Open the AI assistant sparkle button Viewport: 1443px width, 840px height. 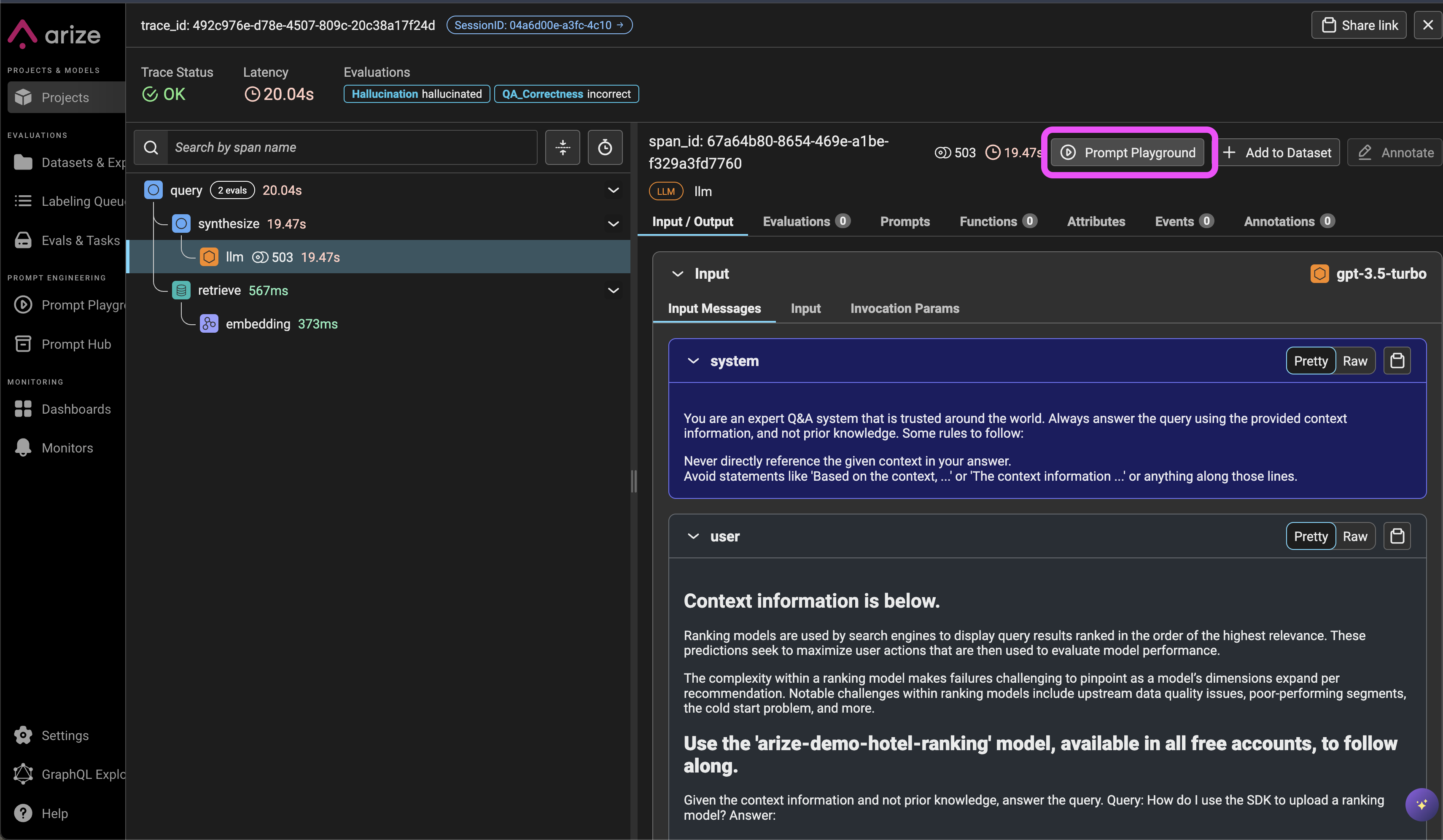[1421, 805]
